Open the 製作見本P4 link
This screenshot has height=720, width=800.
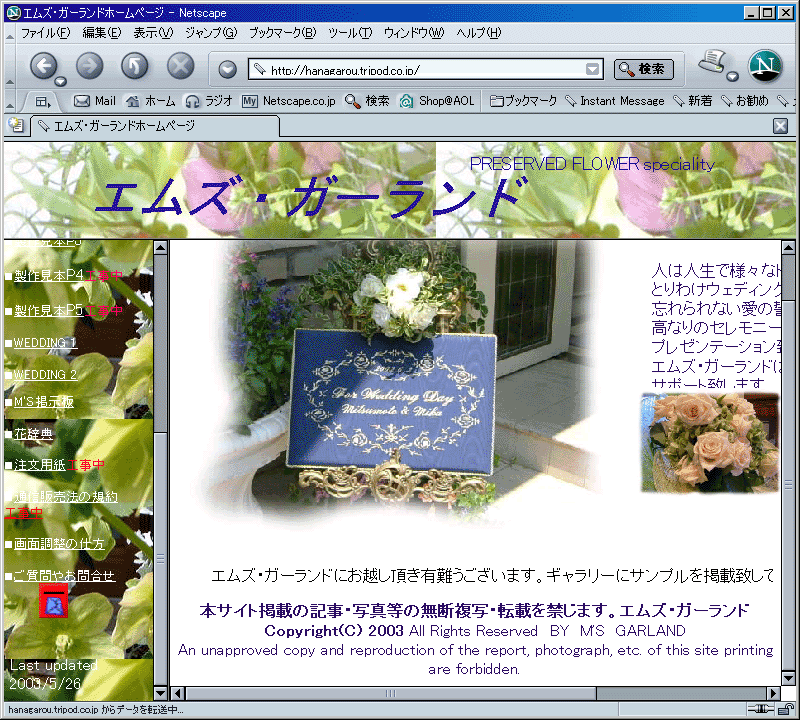48,276
